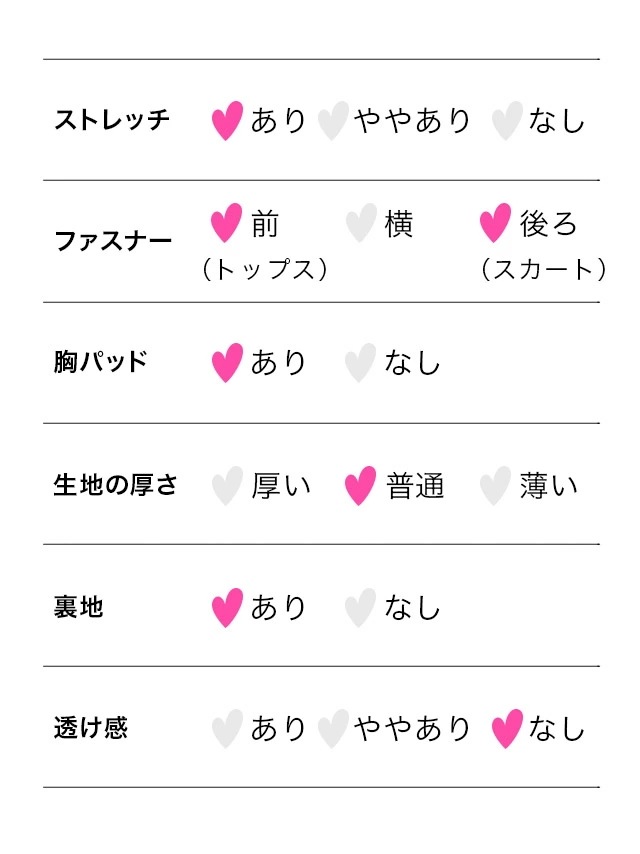Select the pink heart next to 前 (トップス)

226,223
